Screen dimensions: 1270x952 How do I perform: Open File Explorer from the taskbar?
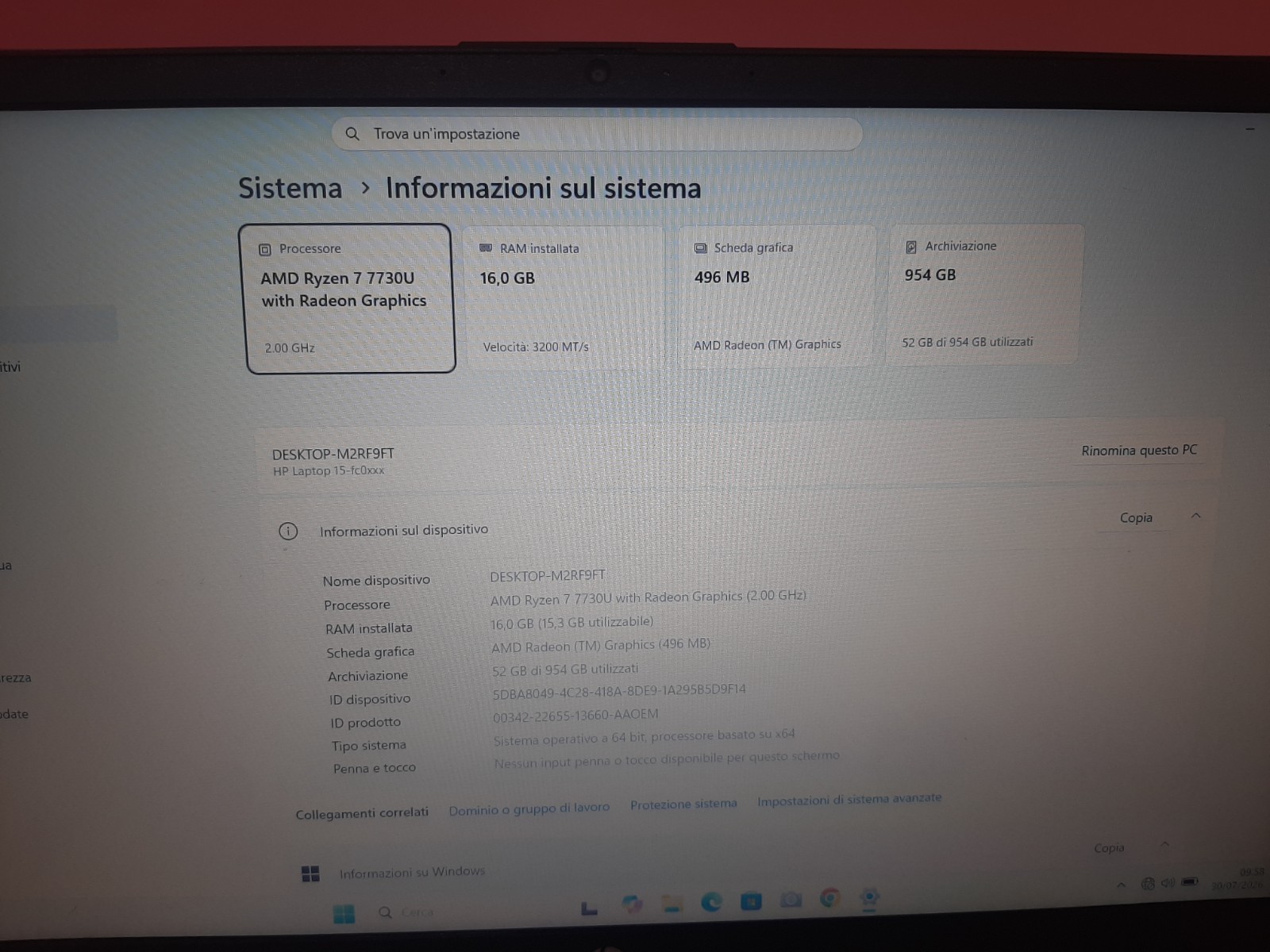(x=672, y=903)
